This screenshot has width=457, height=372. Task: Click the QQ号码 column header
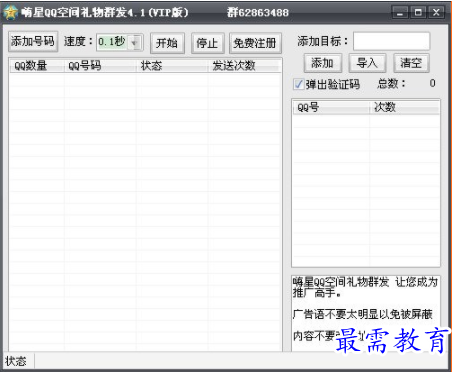[100, 66]
